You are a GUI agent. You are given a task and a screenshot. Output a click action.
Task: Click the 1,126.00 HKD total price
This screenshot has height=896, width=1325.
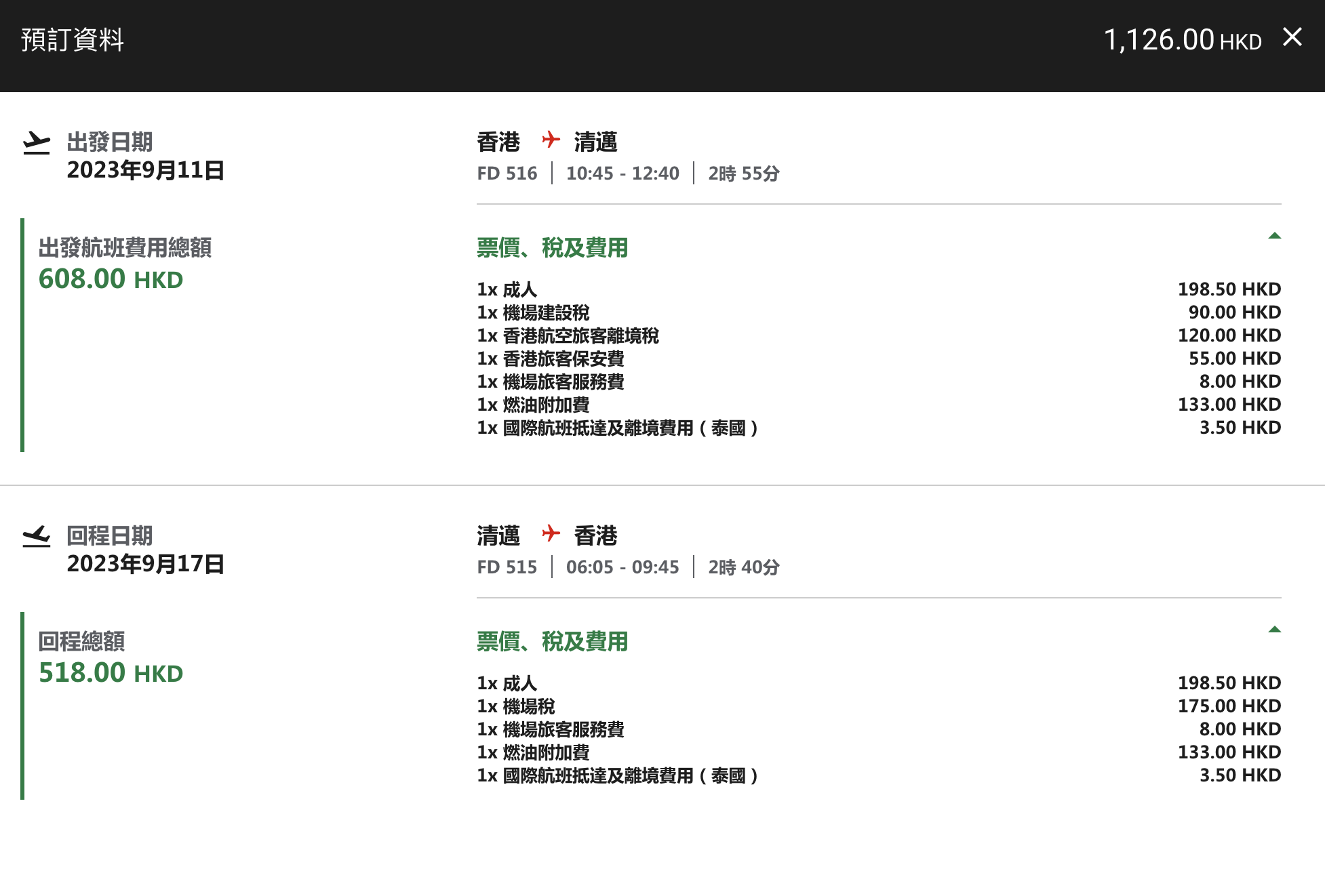click(x=1182, y=40)
